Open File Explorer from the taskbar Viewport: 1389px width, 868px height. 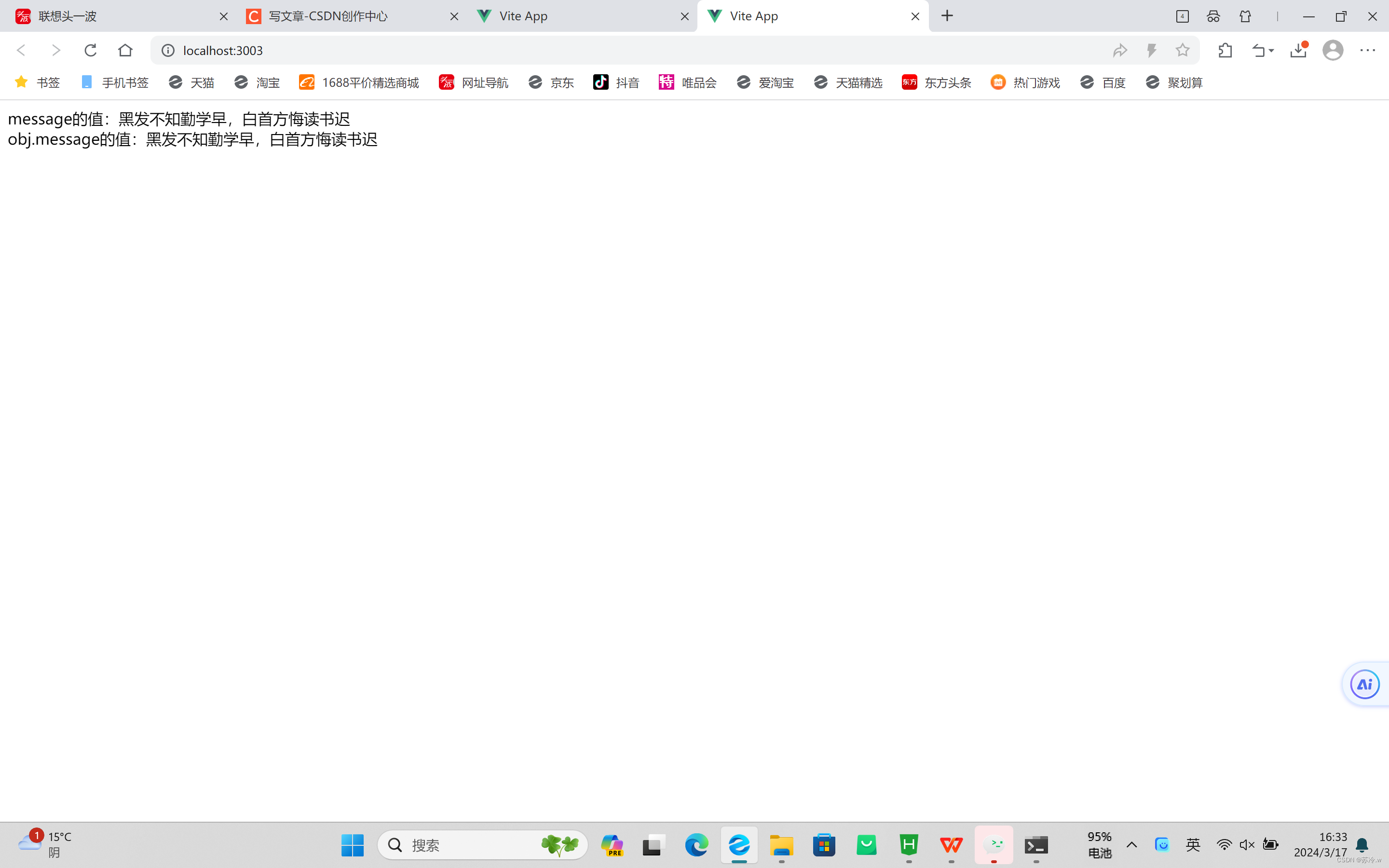(x=781, y=845)
